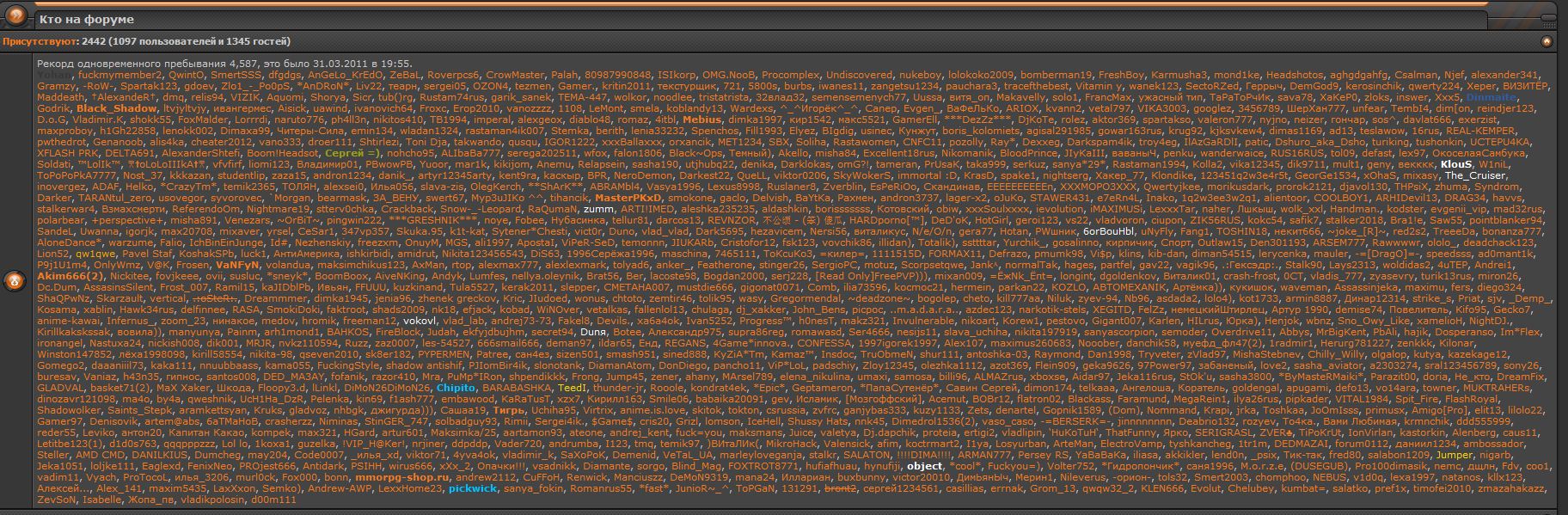This screenshot has height=515, width=1568.
Task: Click the orange arrow icon beside 'Кто на форуме'
Action: coord(17,17)
